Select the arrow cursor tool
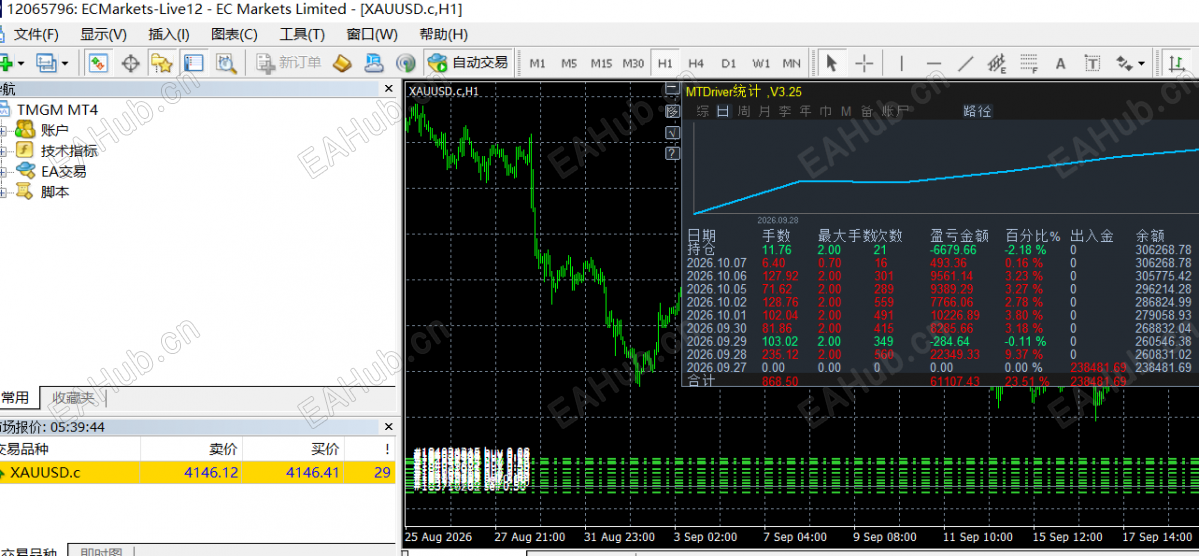This screenshot has height=556, width=1199. click(831, 63)
